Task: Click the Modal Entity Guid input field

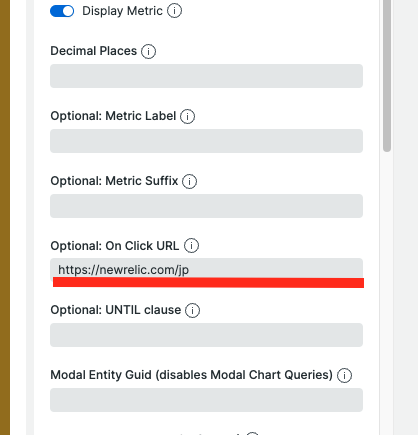Action: click(x=206, y=400)
